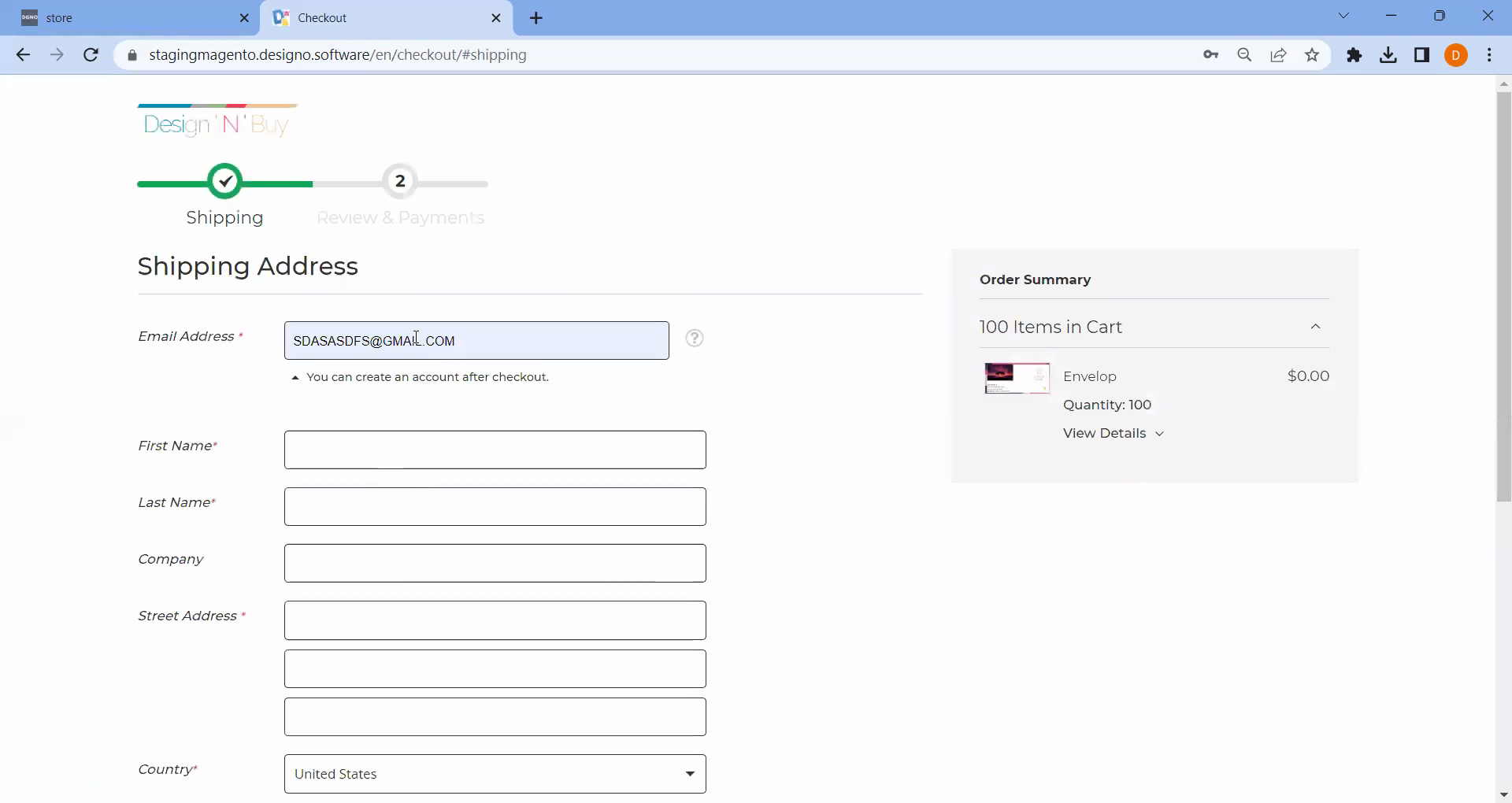Expand View Details for the Envelop item
Image resolution: width=1512 pixels, height=803 pixels.
pos(1113,434)
